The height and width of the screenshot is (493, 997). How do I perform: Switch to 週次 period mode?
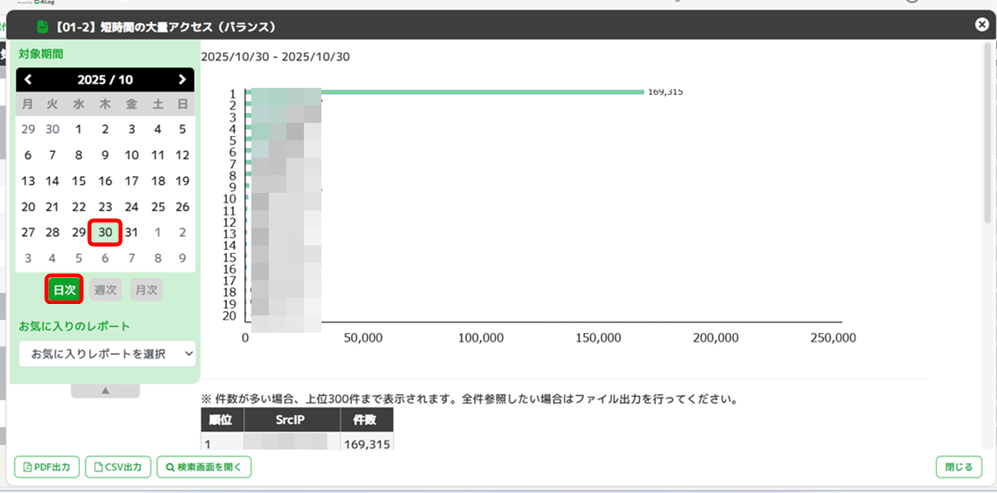(105, 290)
